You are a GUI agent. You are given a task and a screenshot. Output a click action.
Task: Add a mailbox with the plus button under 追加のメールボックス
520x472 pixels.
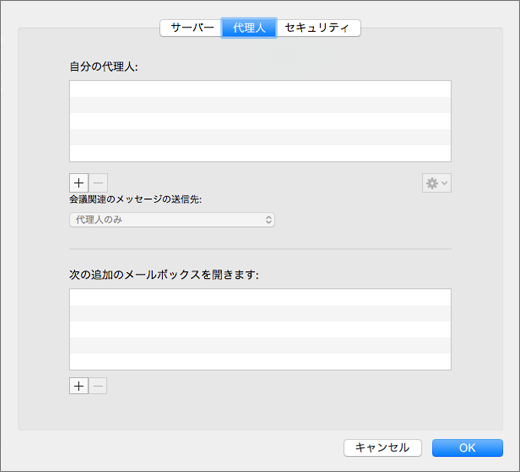[x=79, y=386]
